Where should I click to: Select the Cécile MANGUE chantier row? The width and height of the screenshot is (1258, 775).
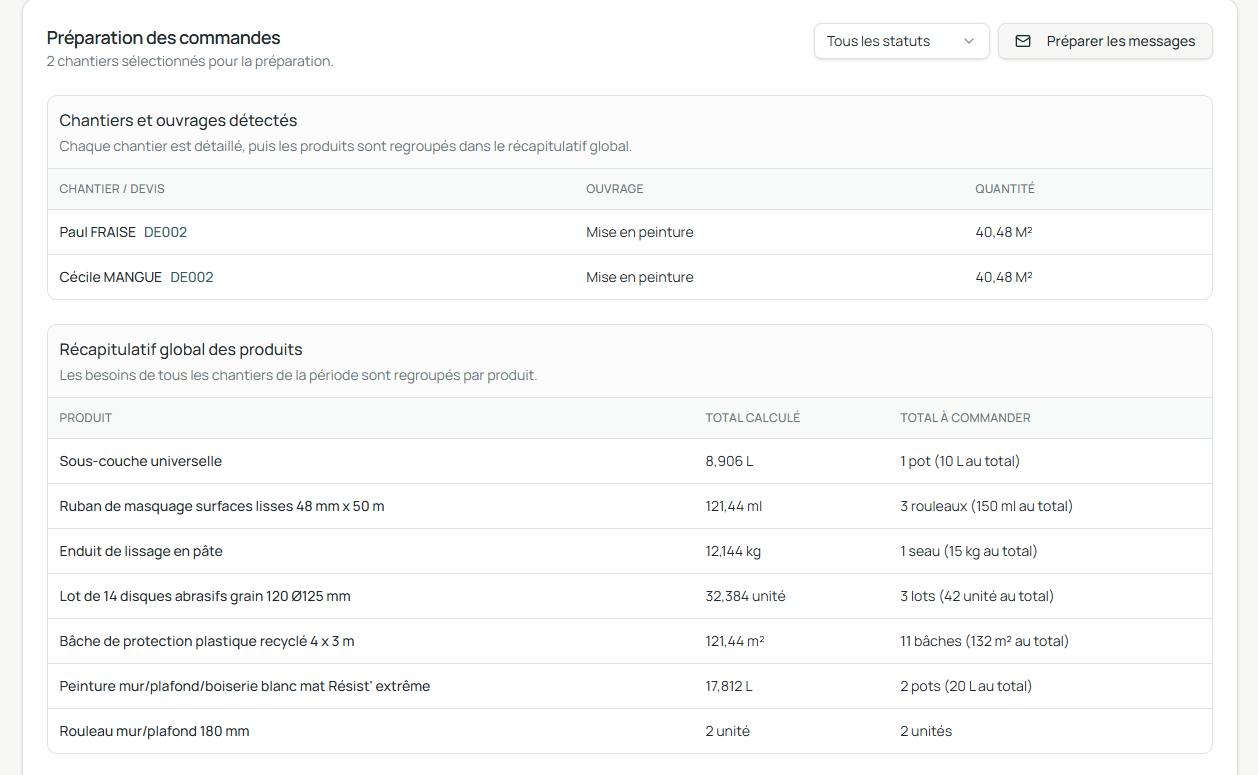pyautogui.click(x=630, y=277)
